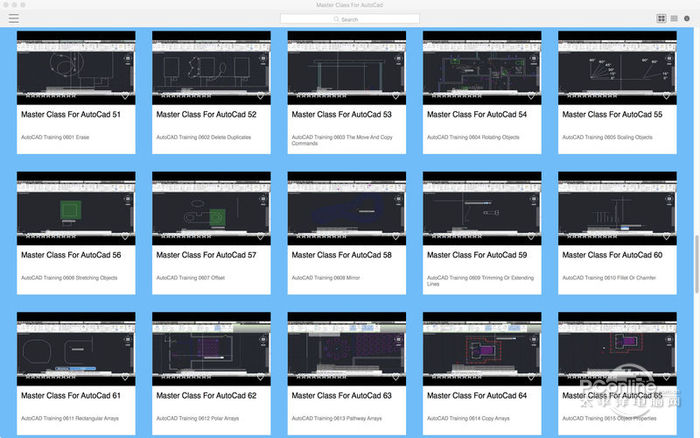The width and height of the screenshot is (700, 438).
Task: Select title Master Class For AutoCad 63
Action: tap(341, 396)
